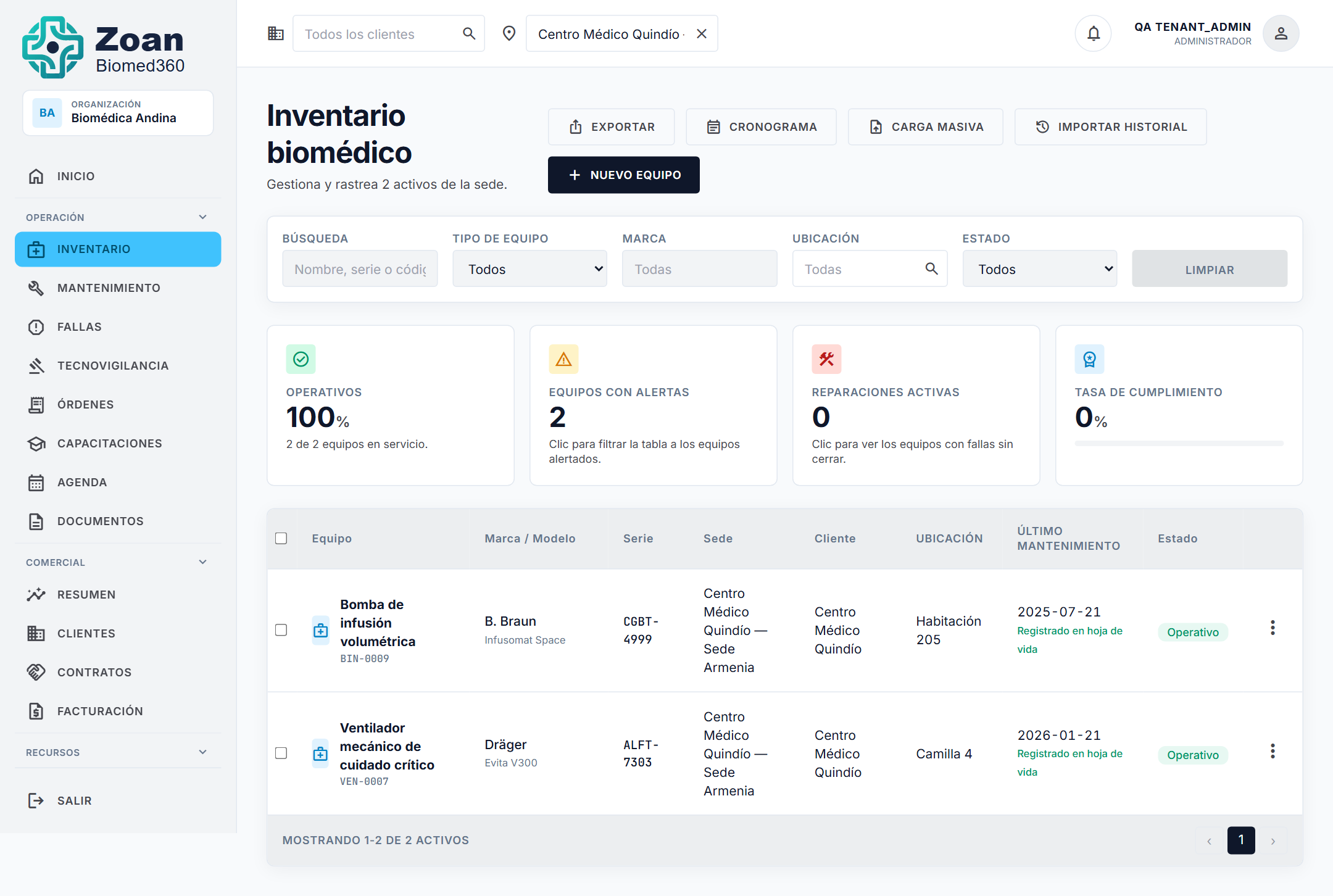Click the Zoan Biomed360 logo
This screenshot has width=1333, height=896.
[x=104, y=47]
